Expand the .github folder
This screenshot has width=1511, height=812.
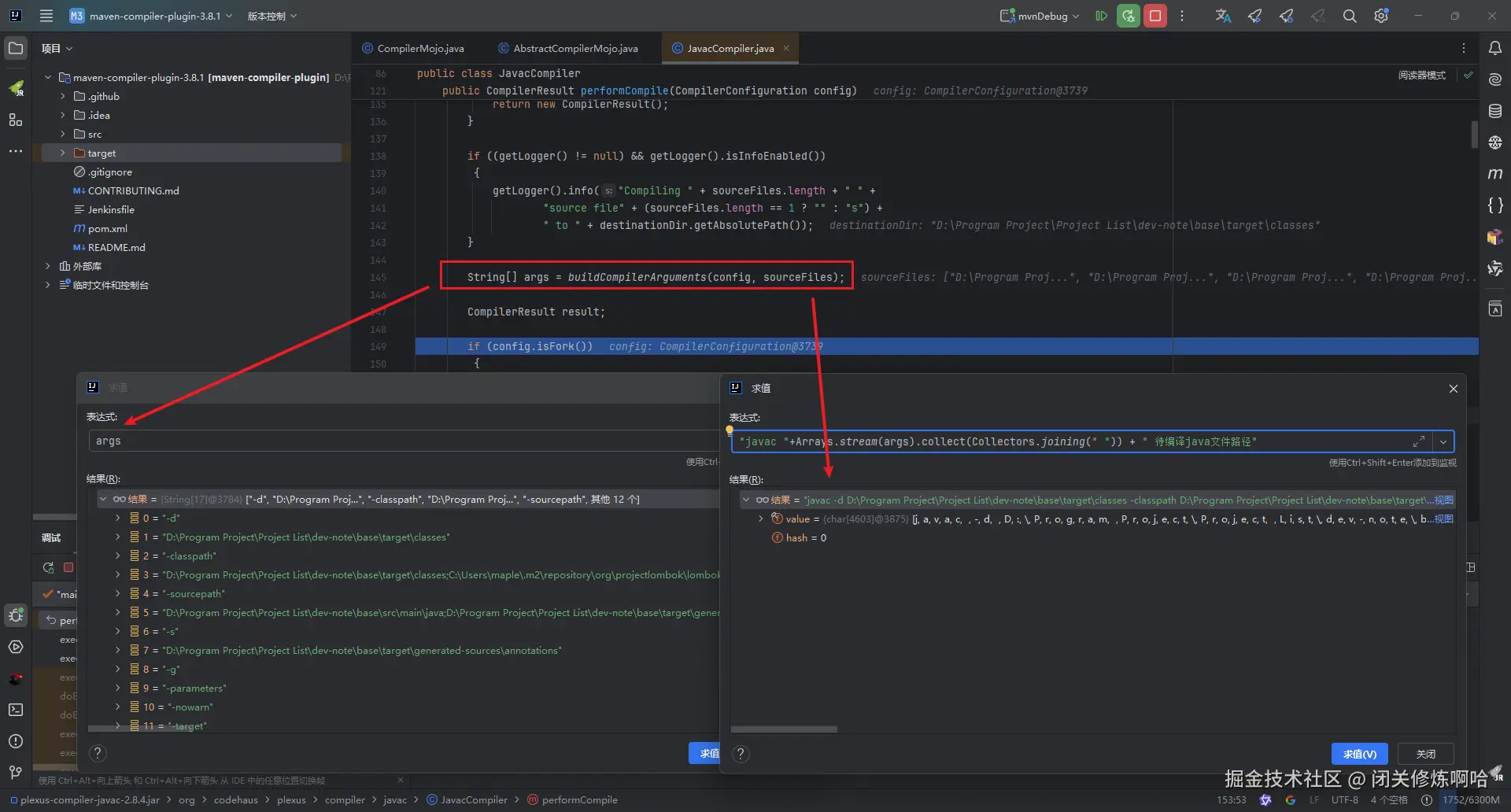click(x=63, y=96)
